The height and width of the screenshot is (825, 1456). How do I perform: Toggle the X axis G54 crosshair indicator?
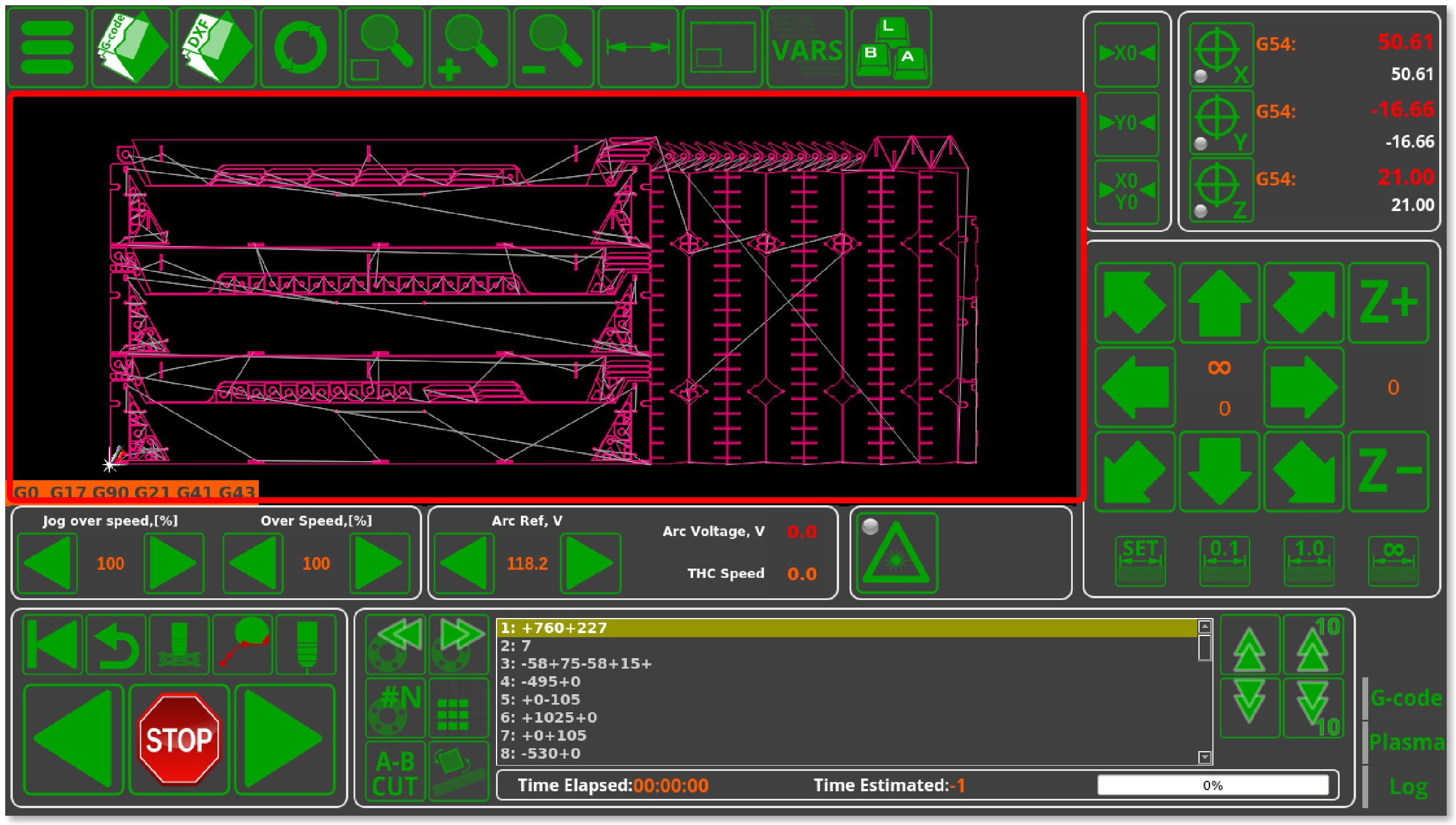pyautogui.click(x=1221, y=54)
